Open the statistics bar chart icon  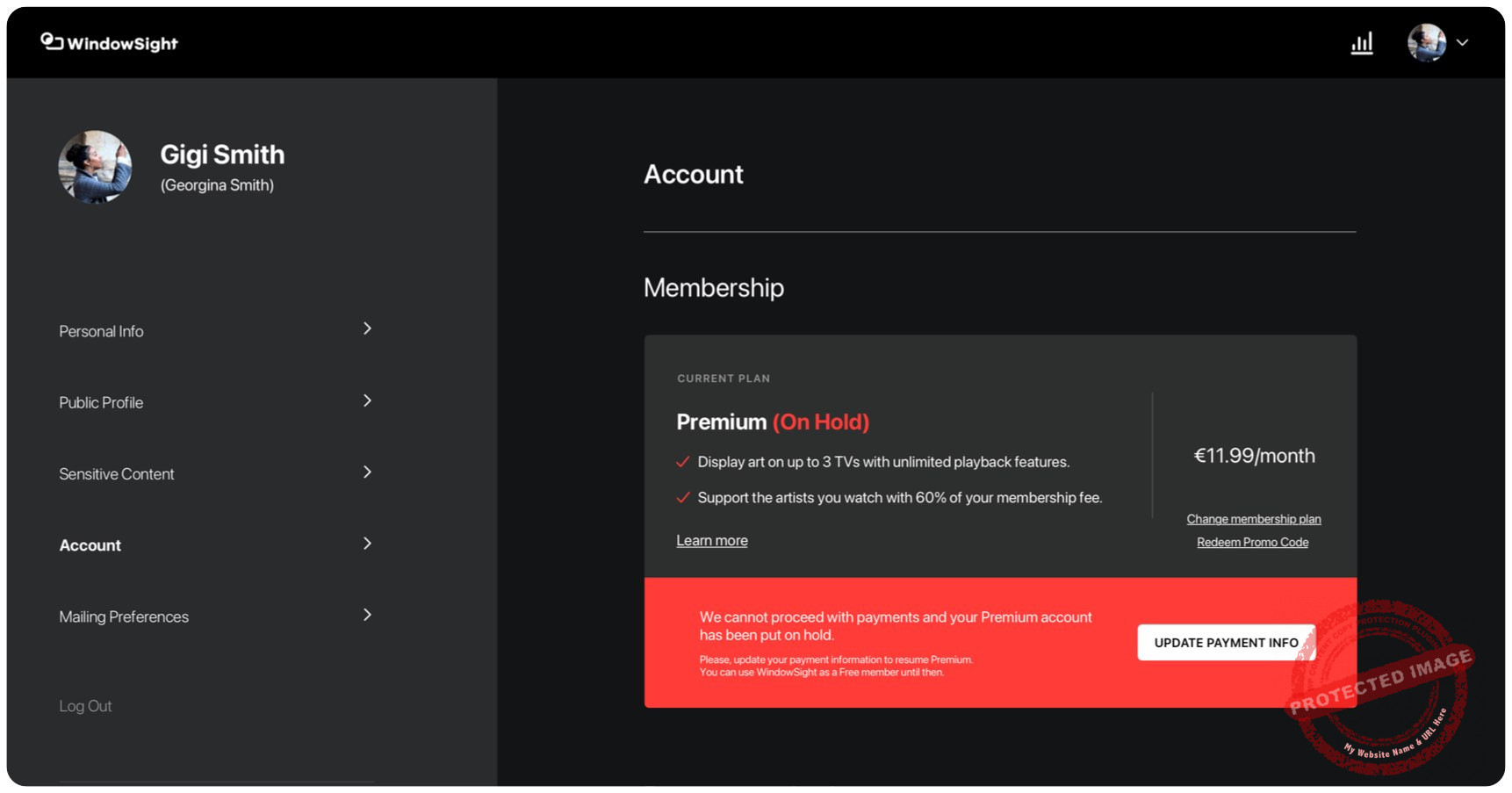pos(1362,42)
